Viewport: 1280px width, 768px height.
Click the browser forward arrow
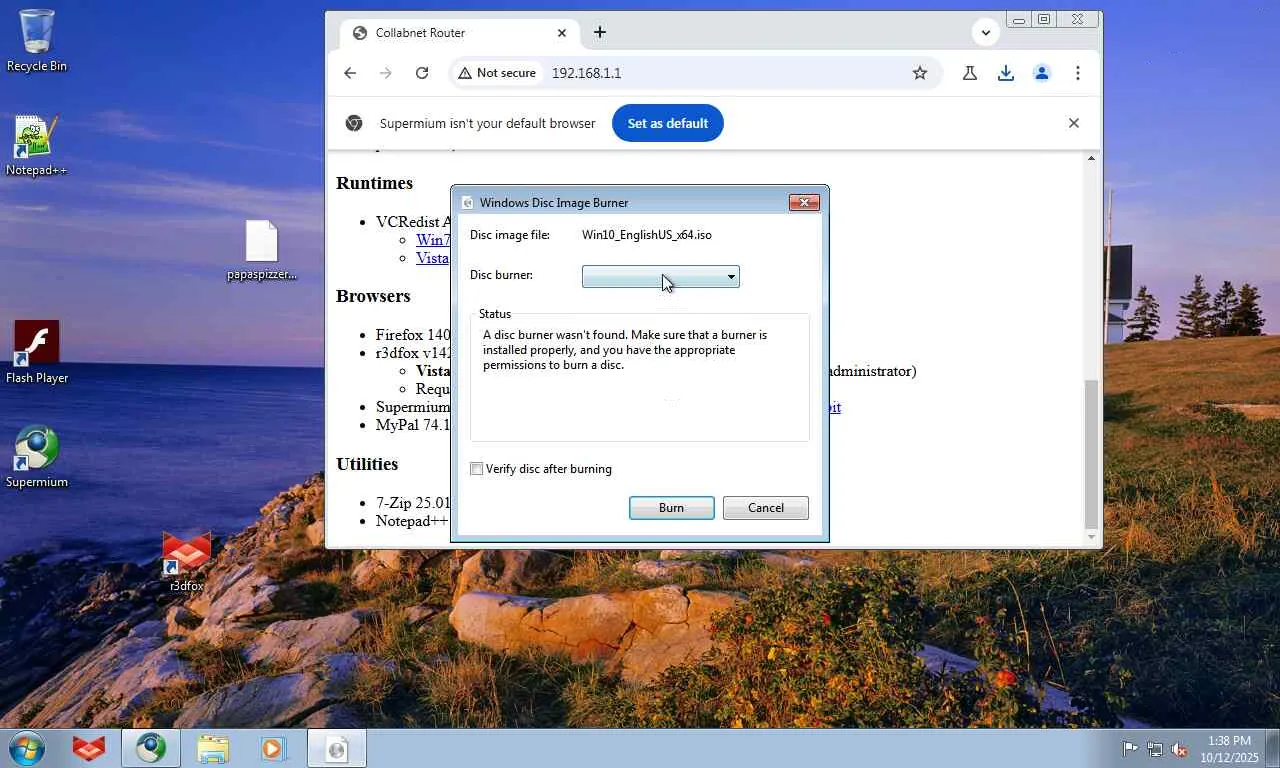(386, 73)
